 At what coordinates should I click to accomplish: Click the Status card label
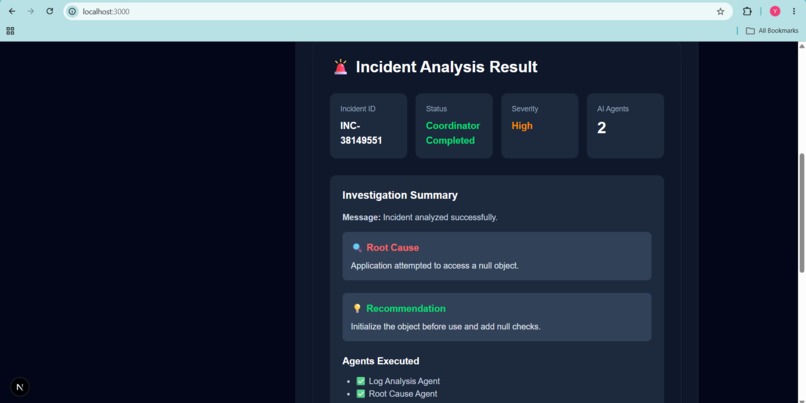[x=436, y=109]
